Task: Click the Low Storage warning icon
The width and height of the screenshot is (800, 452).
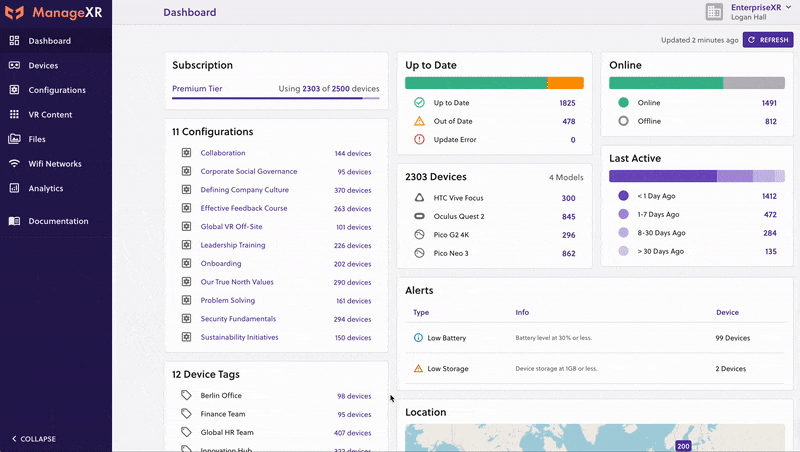Action: point(418,368)
